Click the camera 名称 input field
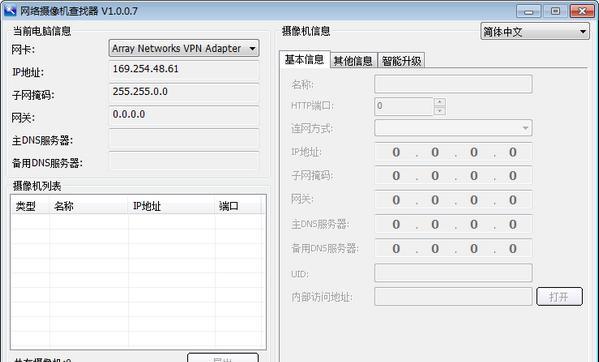 point(453,84)
